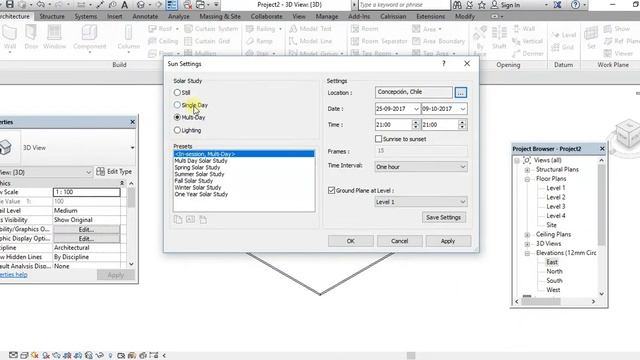The height and width of the screenshot is (360, 640).
Task: Expand Ceiling Plans in Project Browser
Action: click(527, 234)
